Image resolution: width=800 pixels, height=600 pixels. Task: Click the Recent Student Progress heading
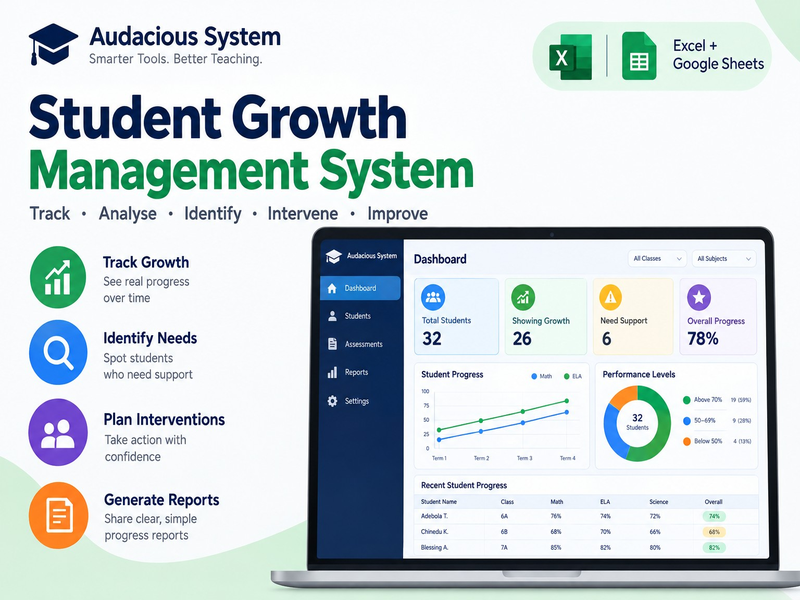464,485
